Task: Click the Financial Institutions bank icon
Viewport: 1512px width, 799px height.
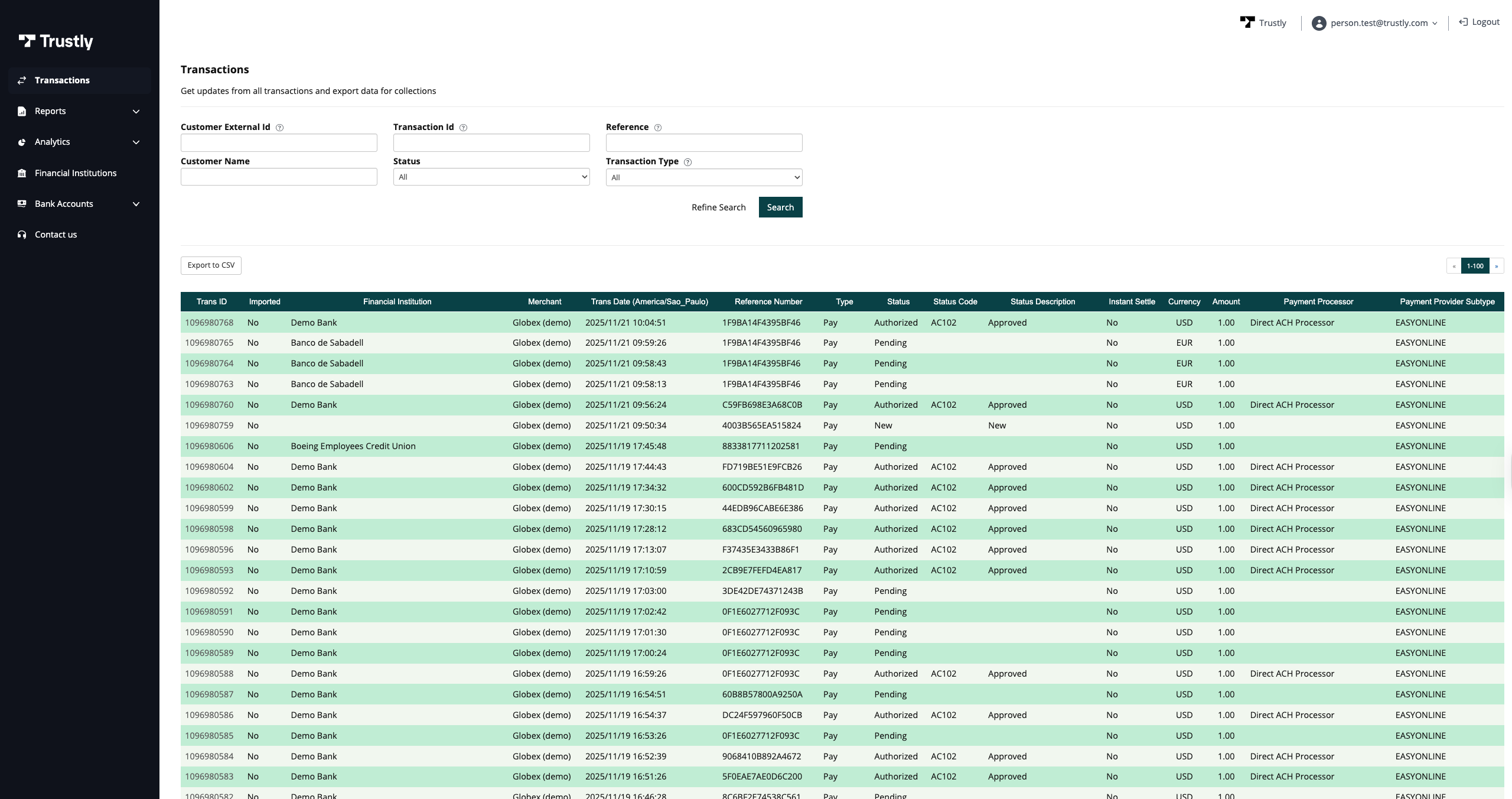Action: (22, 173)
